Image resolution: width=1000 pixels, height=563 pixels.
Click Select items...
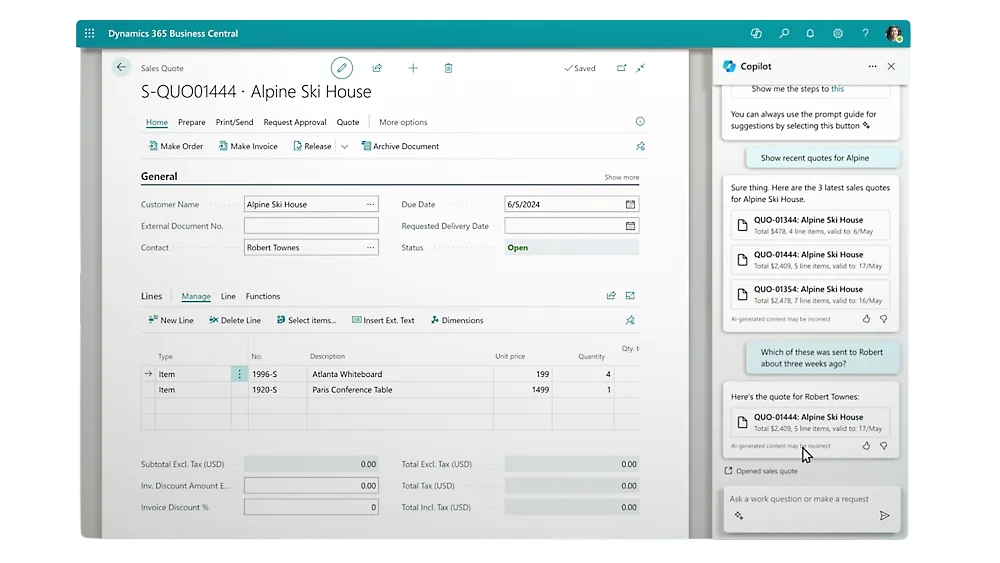[x=306, y=320]
